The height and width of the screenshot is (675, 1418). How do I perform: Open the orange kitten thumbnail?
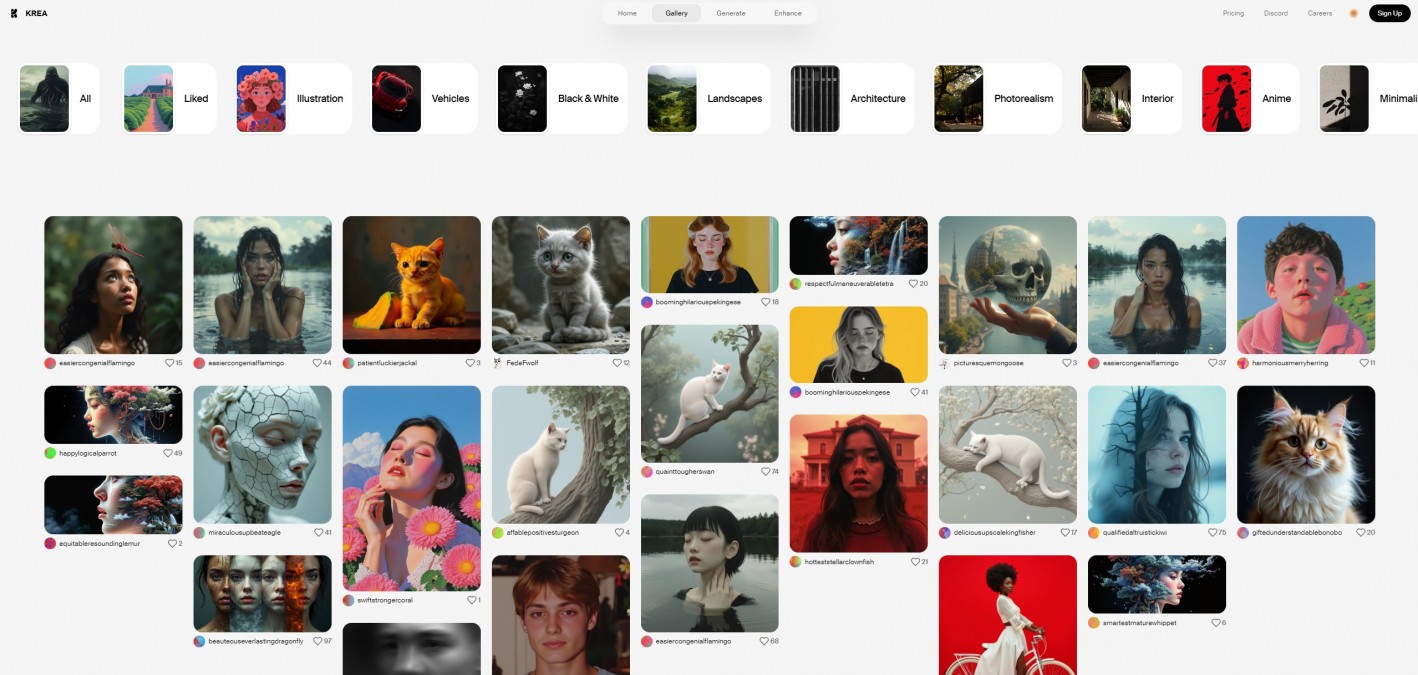[411, 285]
